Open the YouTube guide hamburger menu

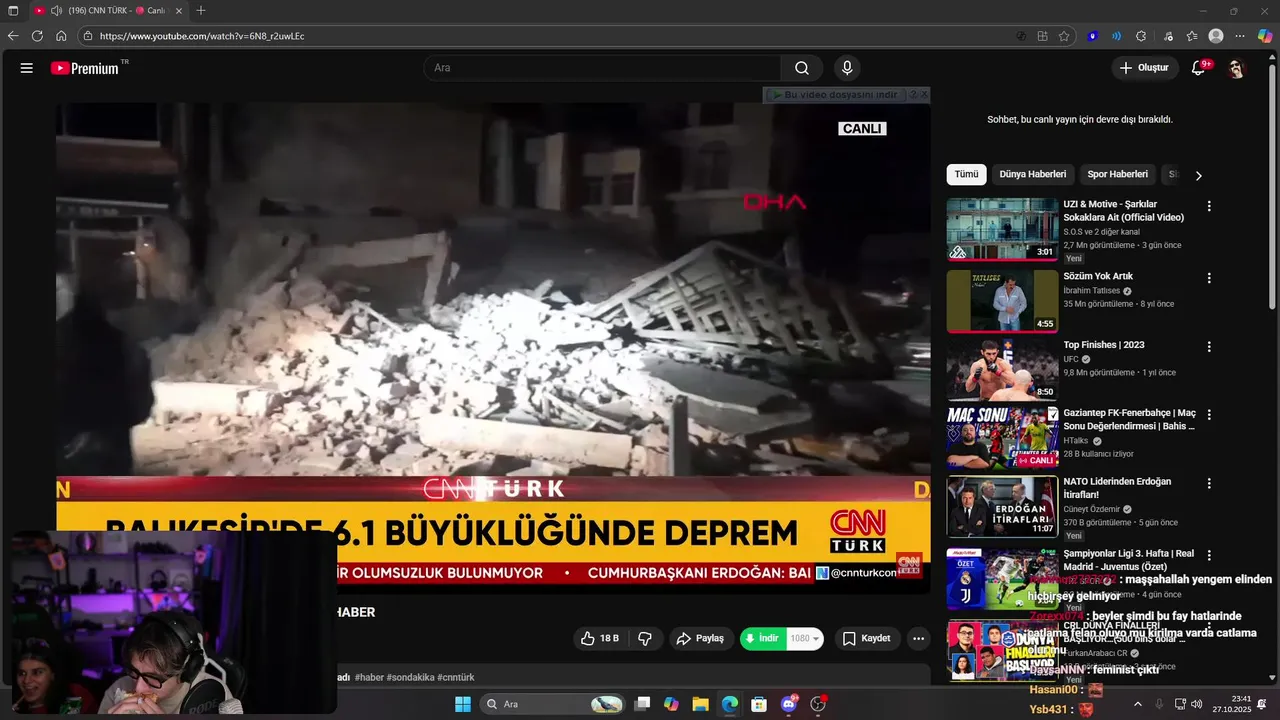coord(27,68)
